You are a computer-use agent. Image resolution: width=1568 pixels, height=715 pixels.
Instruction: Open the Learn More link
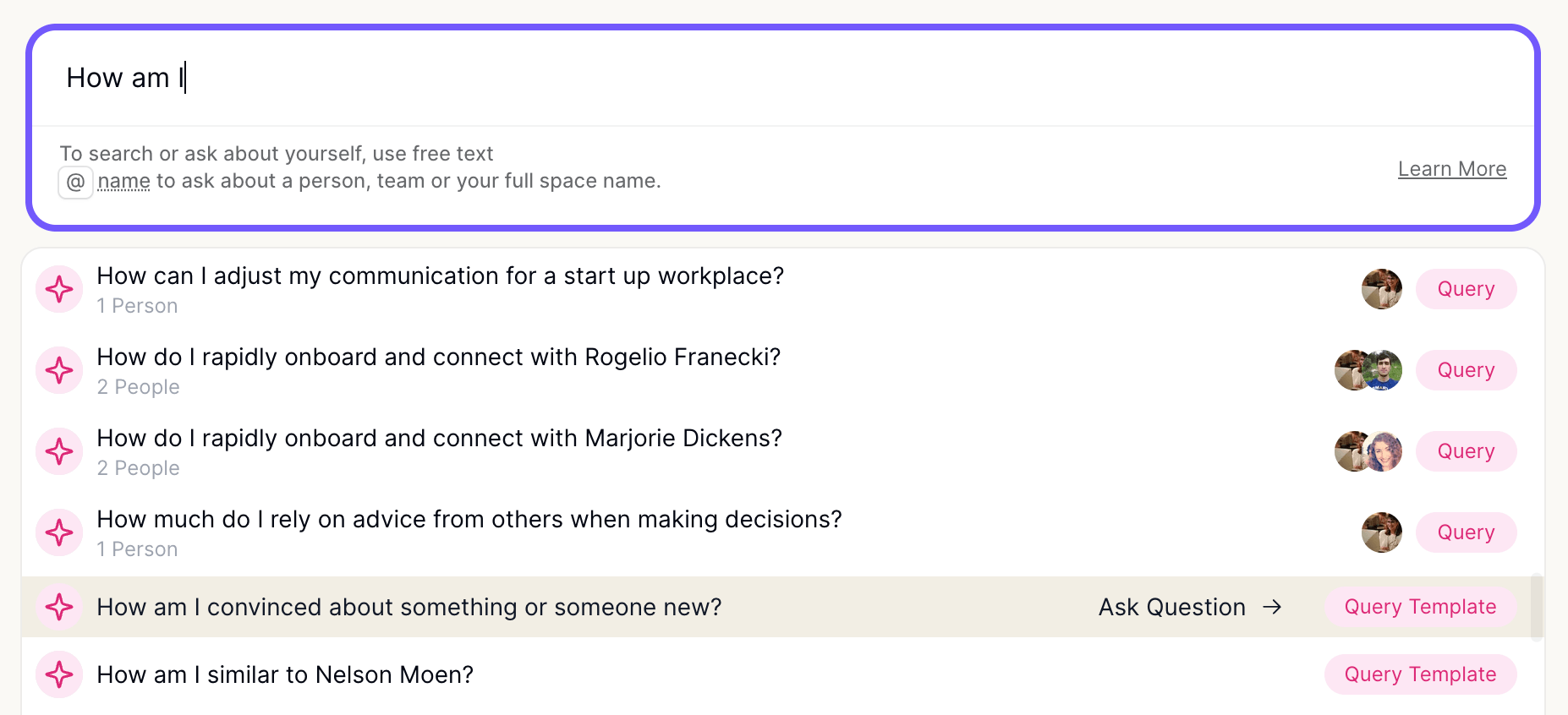click(x=1452, y=169)
